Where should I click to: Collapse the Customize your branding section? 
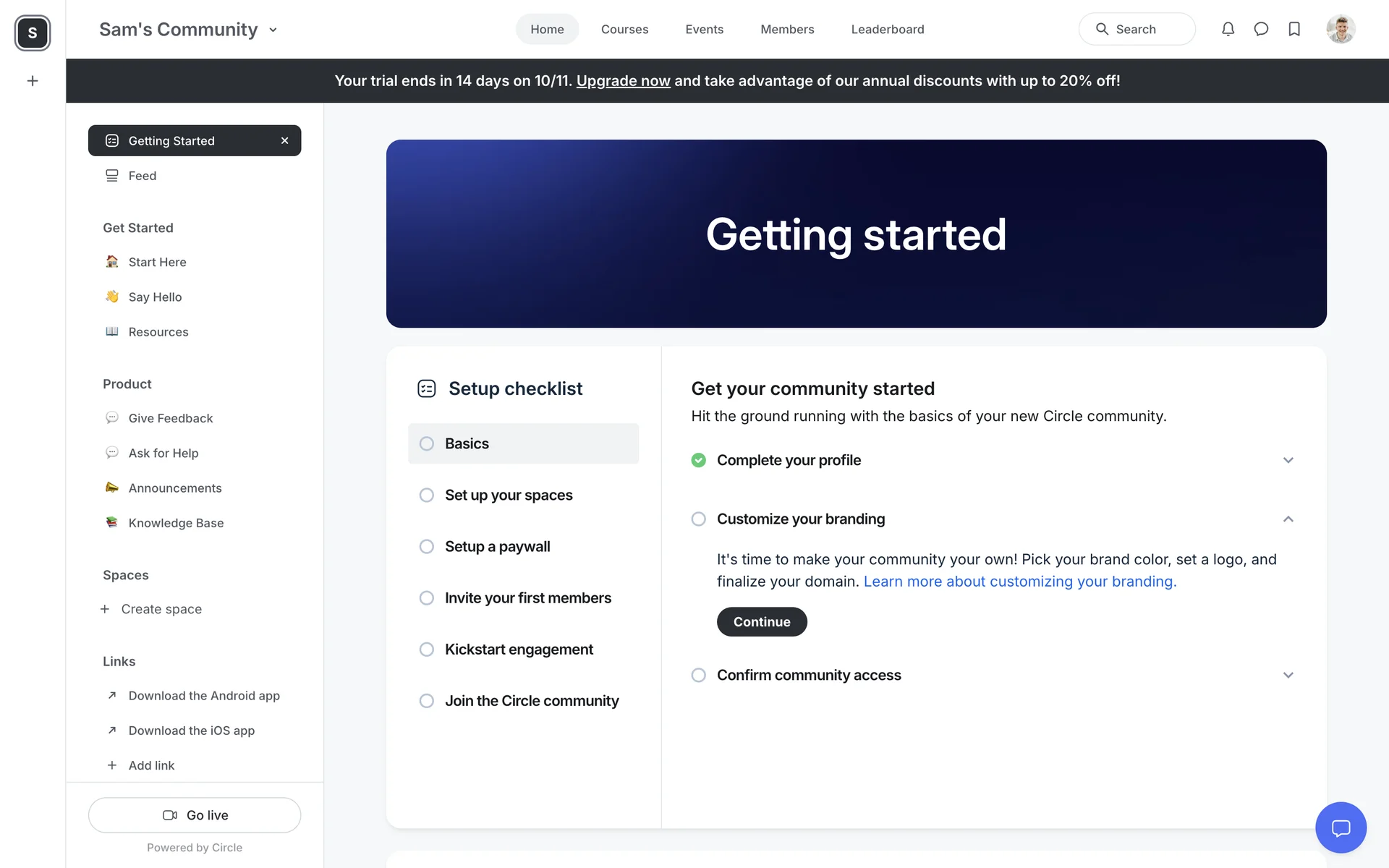tap(1288, 519)
